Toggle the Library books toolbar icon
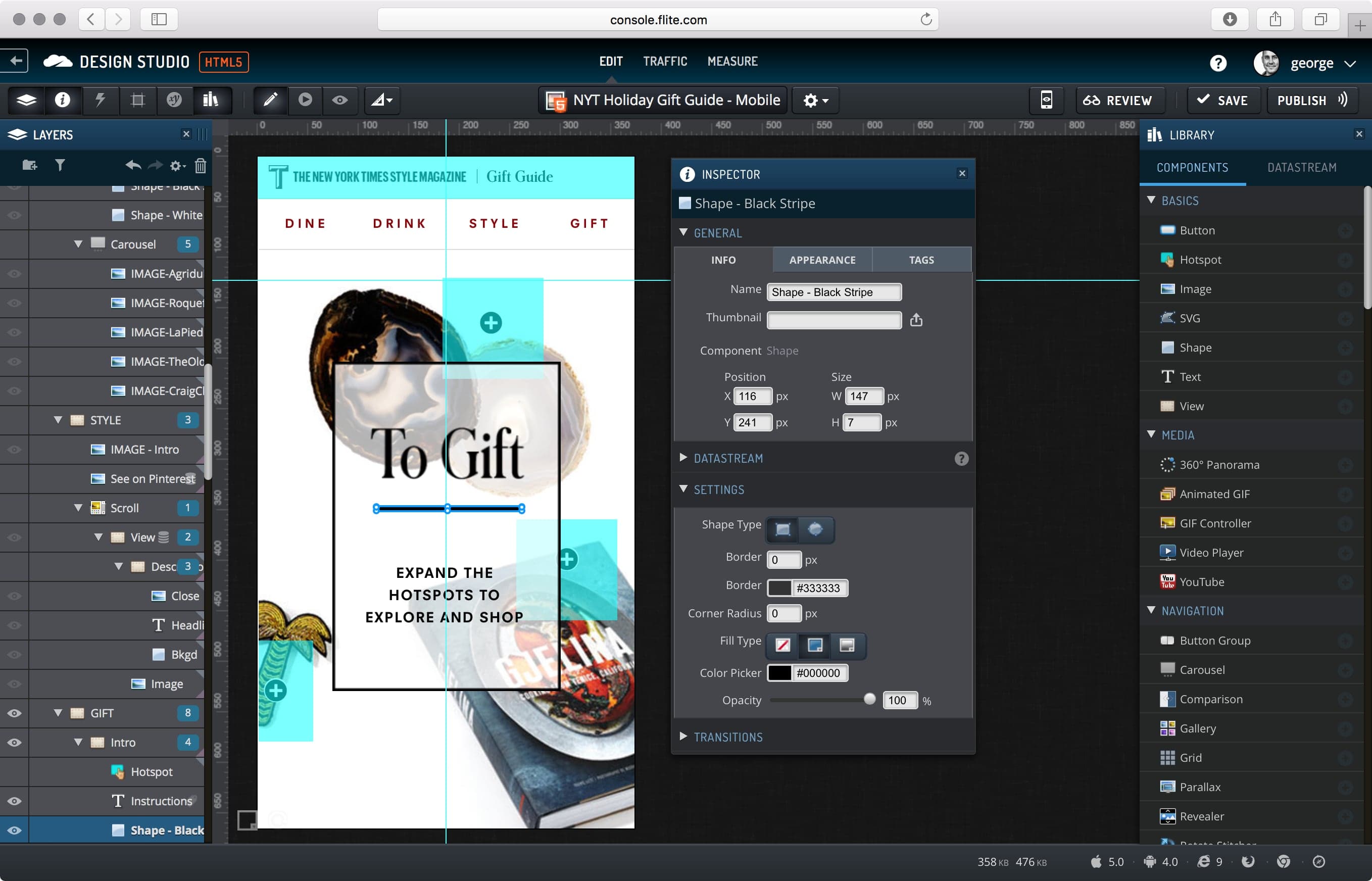The height and width of the screenshot is (881, 1372). pos(211,100)
